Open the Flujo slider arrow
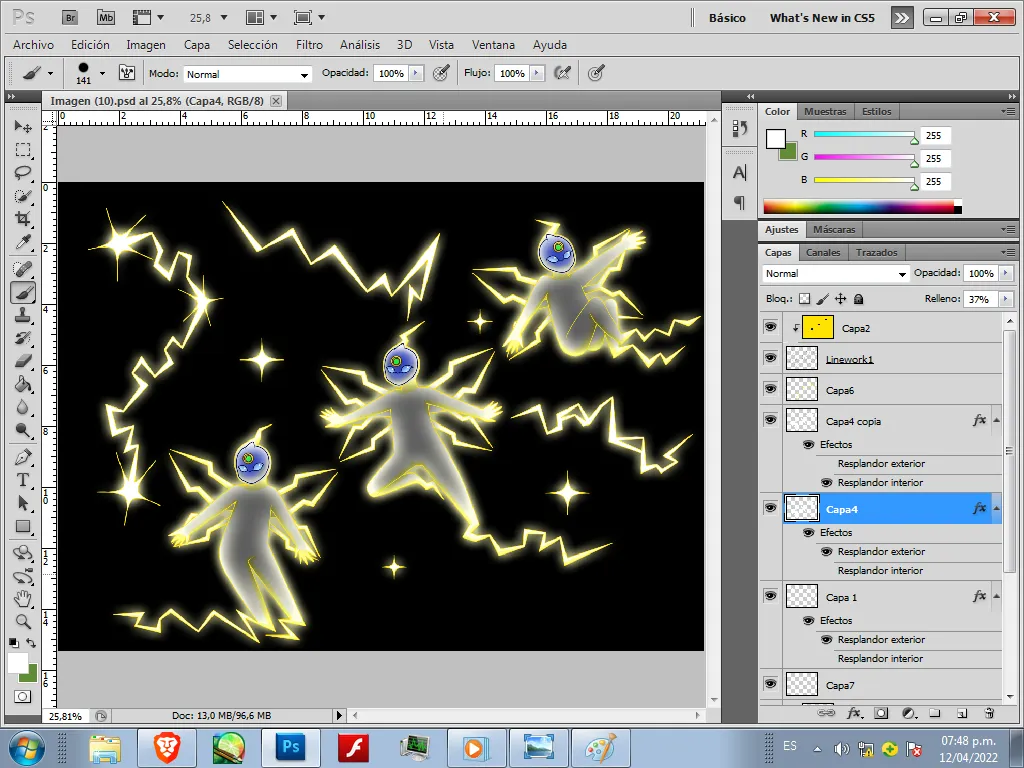Screen dimensions: 1024x768 537,73
